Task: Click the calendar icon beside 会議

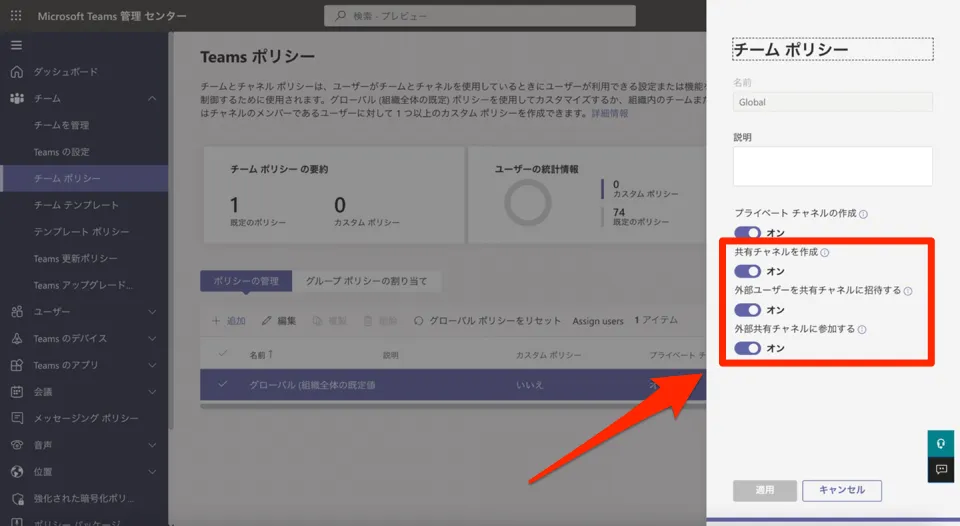Action: click(16, 391)
